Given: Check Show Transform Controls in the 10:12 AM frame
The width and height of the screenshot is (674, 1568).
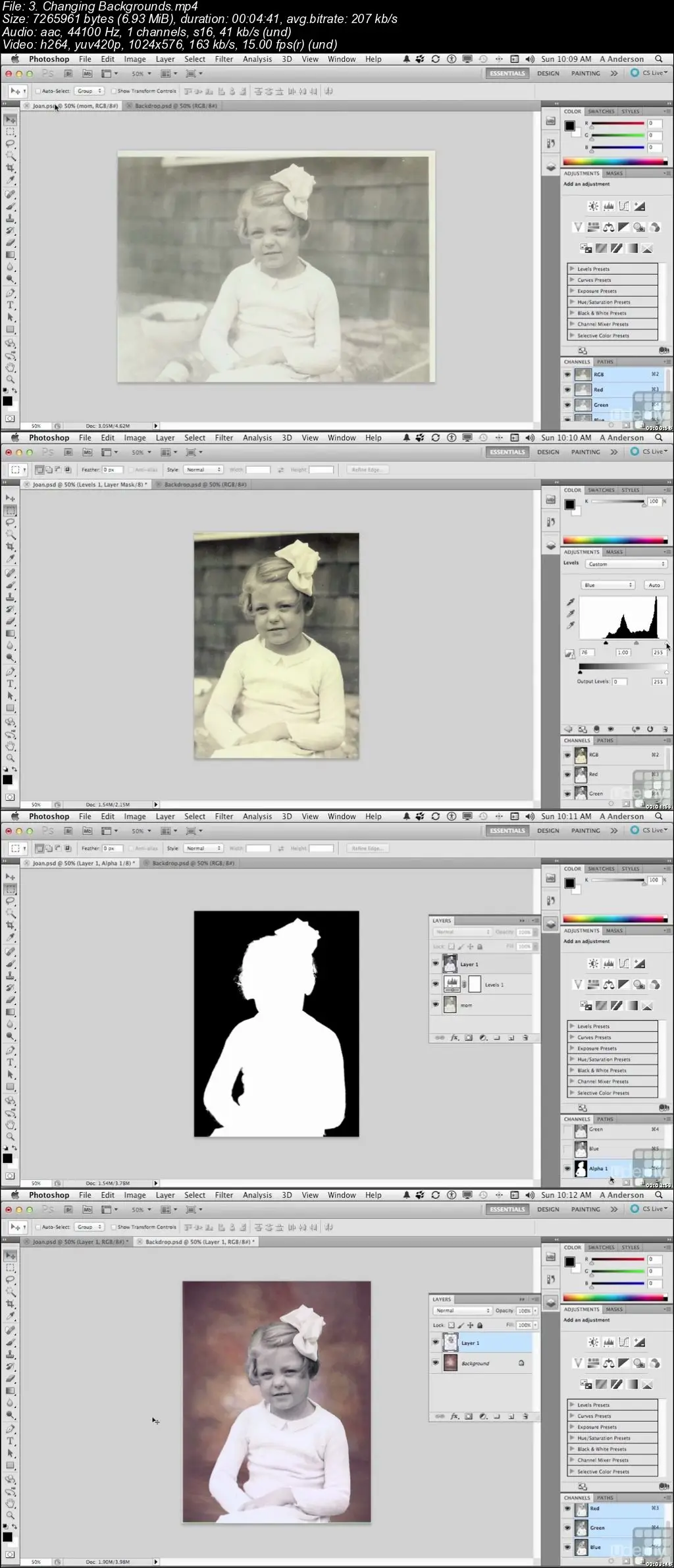Looking at the screenshot, I should [x=114, y=1227].
